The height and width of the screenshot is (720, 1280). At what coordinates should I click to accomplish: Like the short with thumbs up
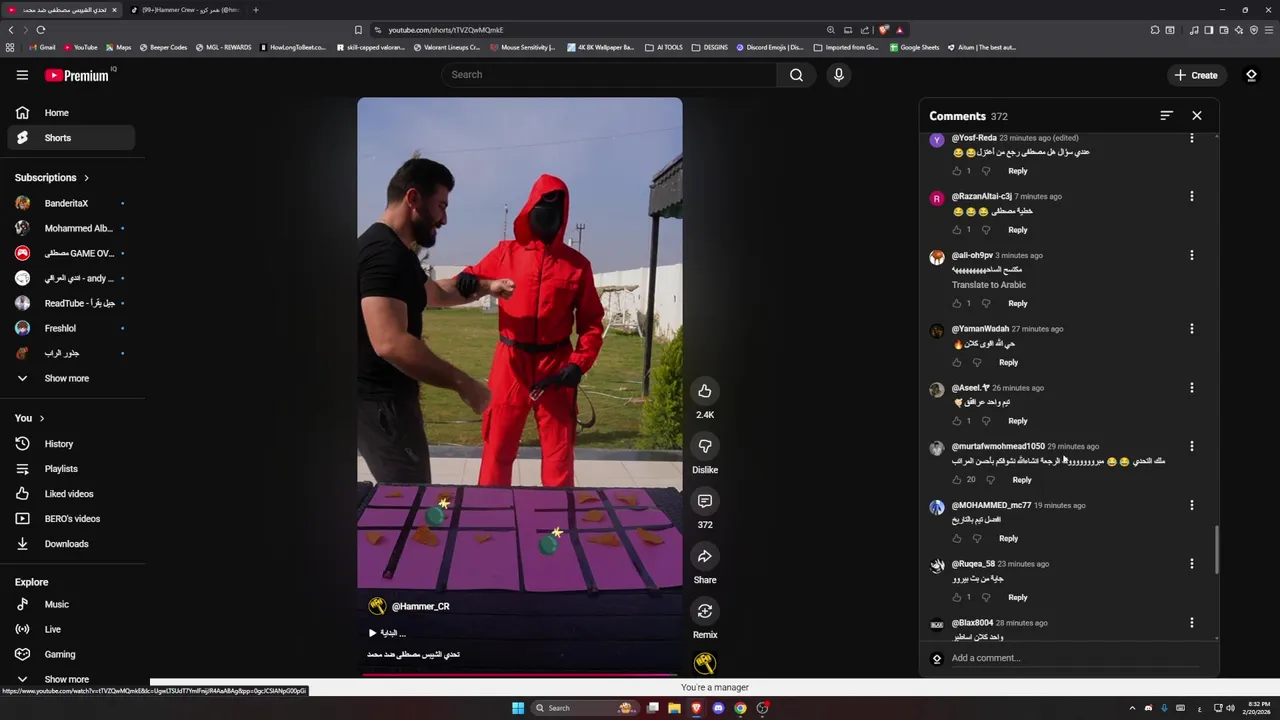(705, 391)
